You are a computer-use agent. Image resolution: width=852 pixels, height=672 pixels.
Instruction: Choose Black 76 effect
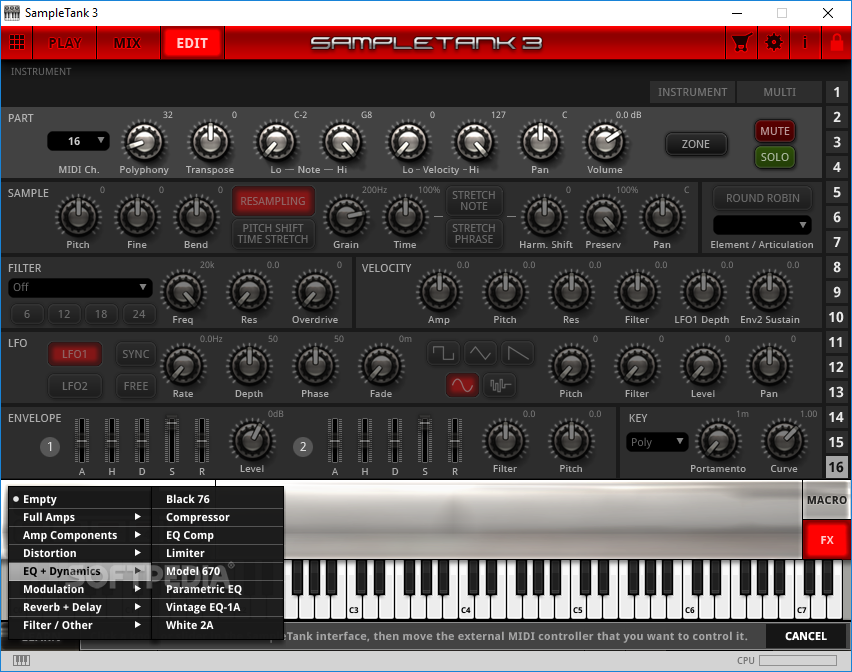[217, 499]
